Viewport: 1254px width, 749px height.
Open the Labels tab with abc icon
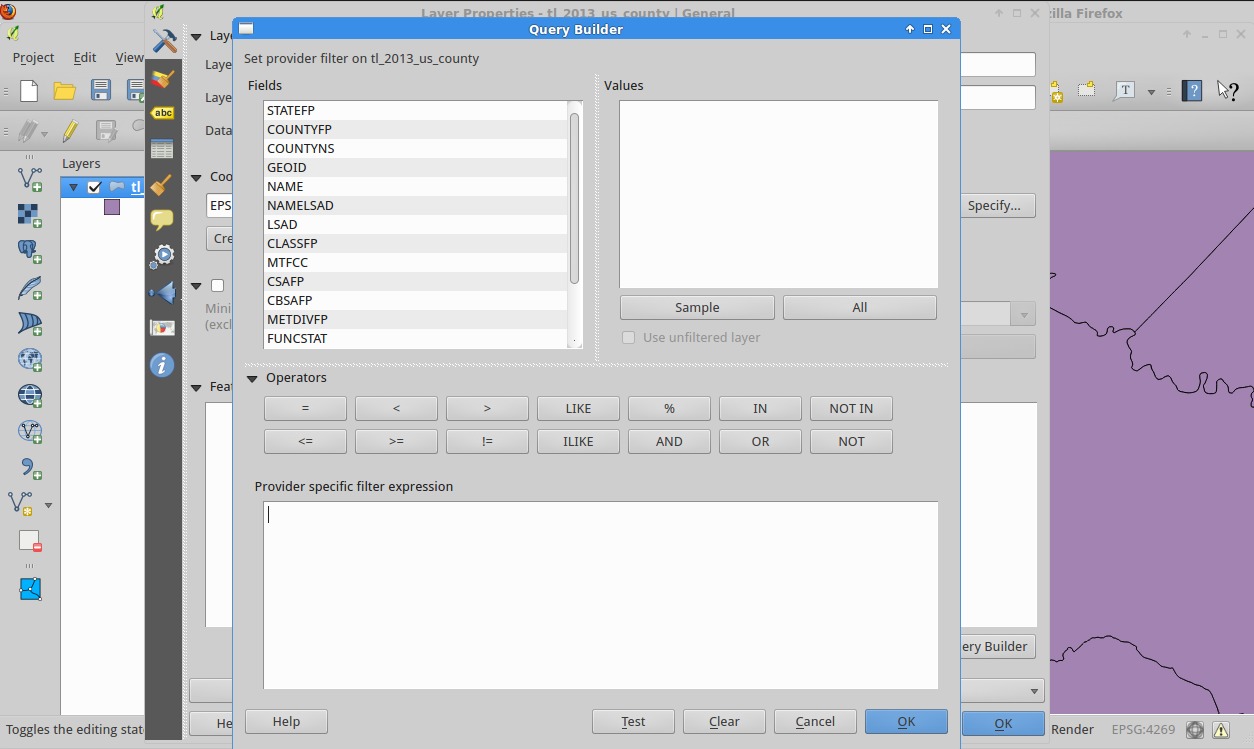[x=162, y=113]
